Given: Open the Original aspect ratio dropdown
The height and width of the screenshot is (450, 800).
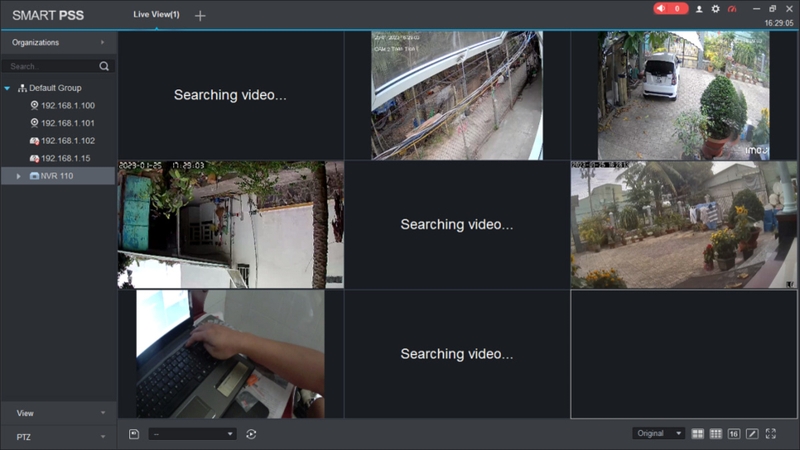Looking at the screenshot, I should (x=658, y=433).
